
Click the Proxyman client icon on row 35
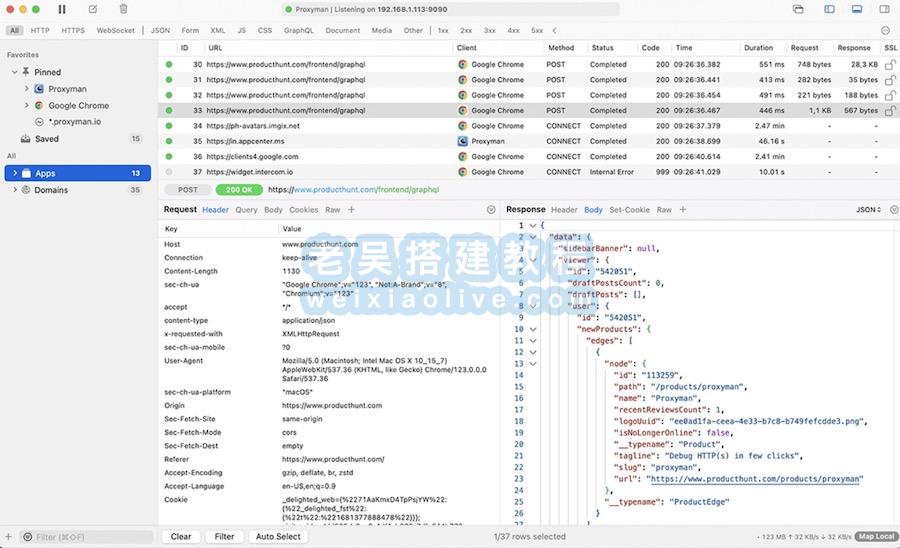[463, 141]
